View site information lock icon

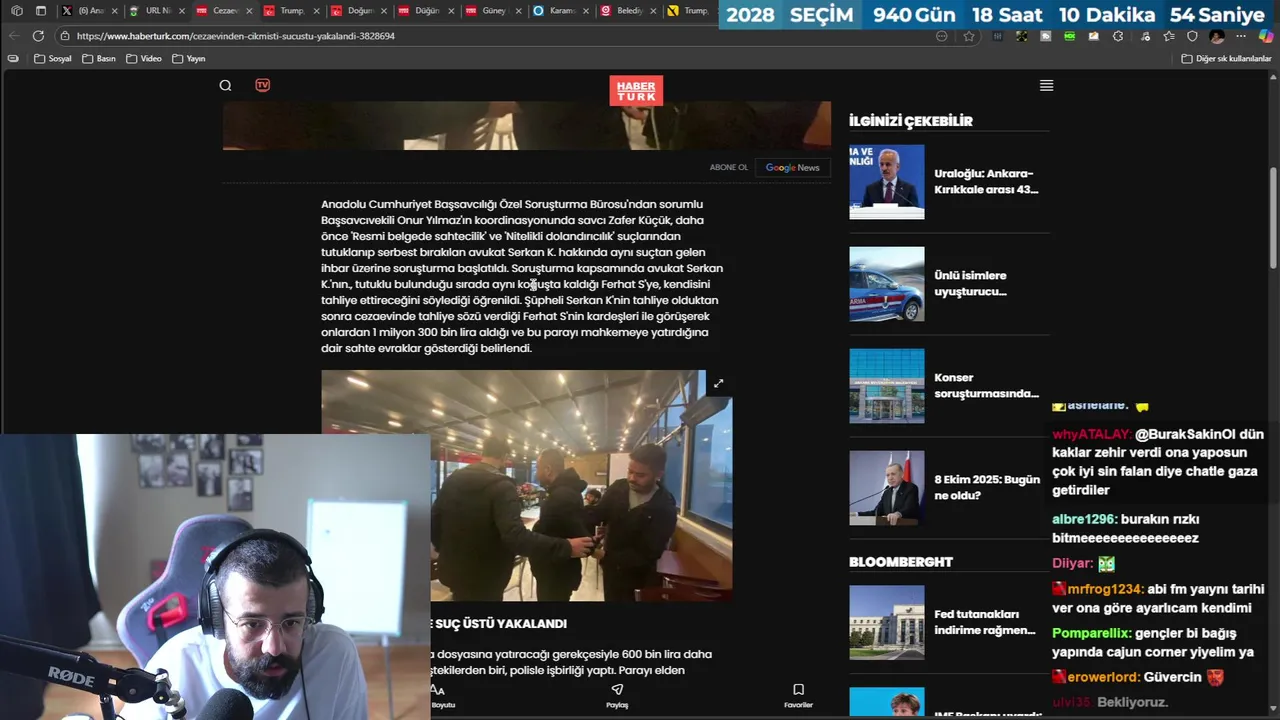pos(65,36)
